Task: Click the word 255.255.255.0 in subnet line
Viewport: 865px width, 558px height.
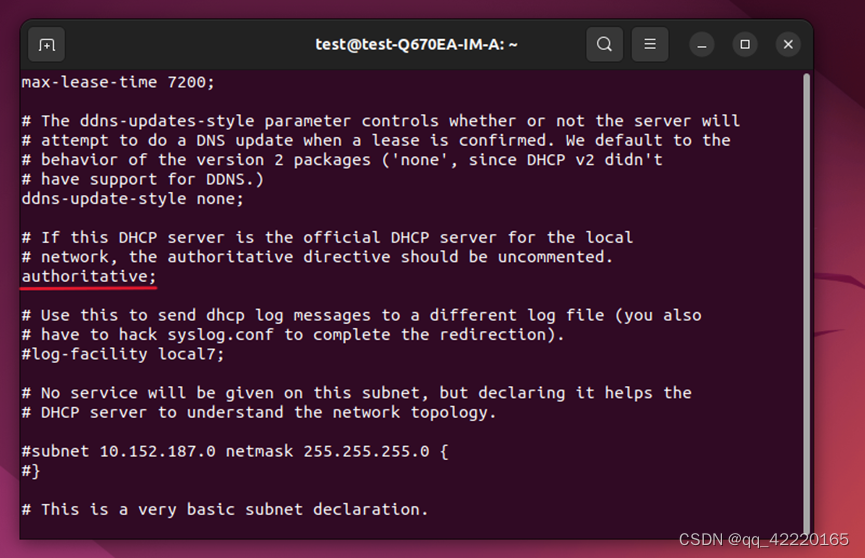Action: click(x=366, y=451)
